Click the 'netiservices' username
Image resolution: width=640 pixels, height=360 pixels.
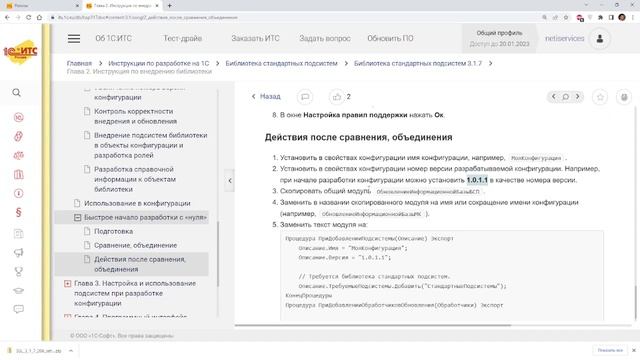(x=564, y=38)
